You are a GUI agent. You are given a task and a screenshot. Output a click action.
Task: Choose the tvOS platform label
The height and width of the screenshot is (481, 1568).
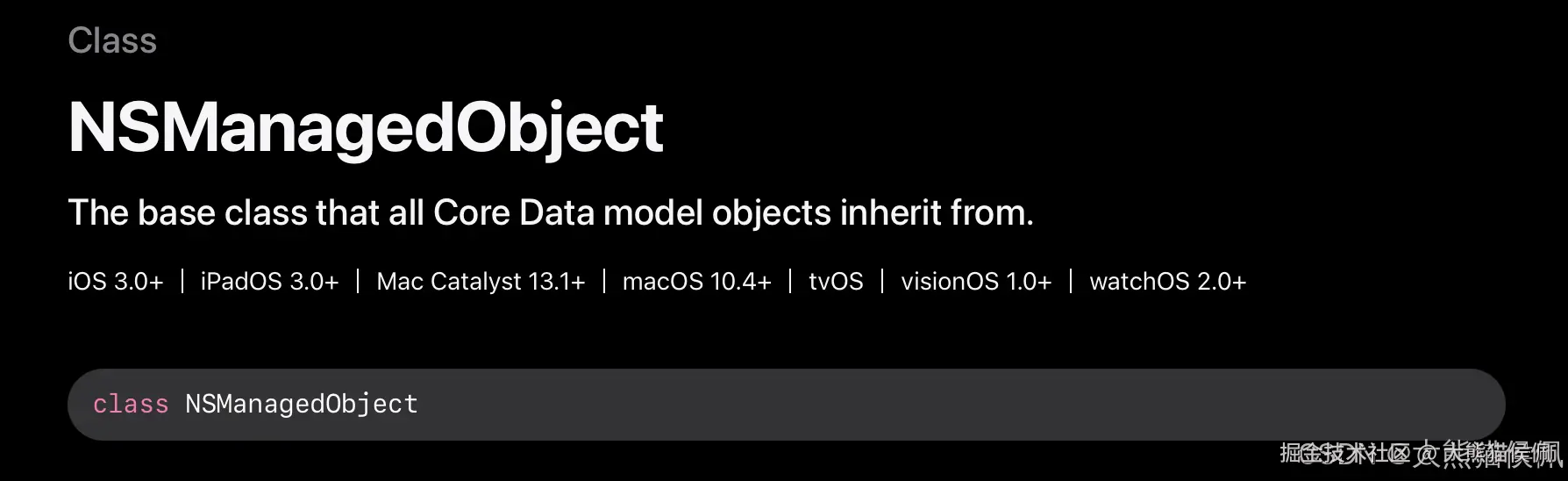coord(836,282)
